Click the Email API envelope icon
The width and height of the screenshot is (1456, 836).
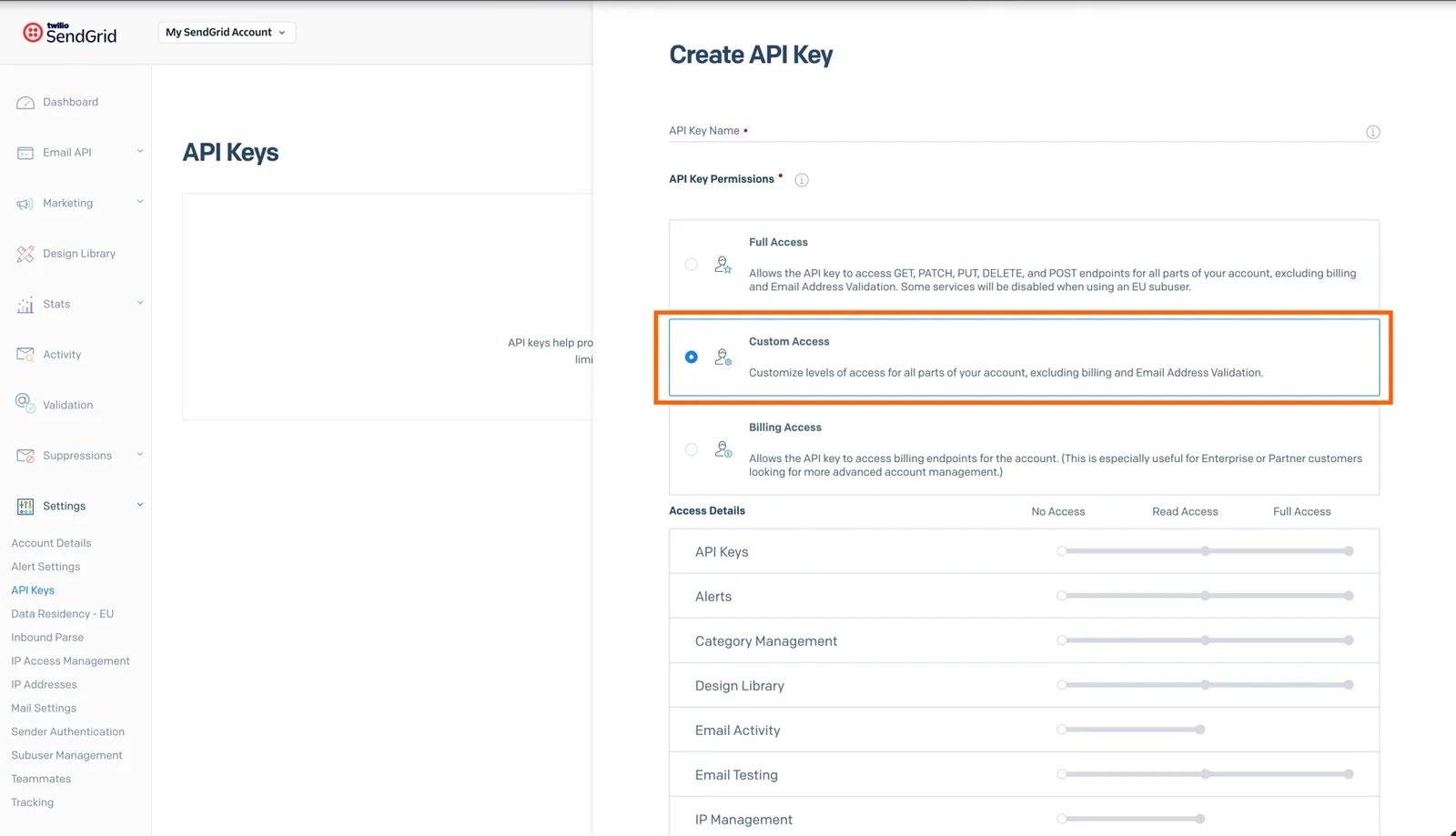25,153
